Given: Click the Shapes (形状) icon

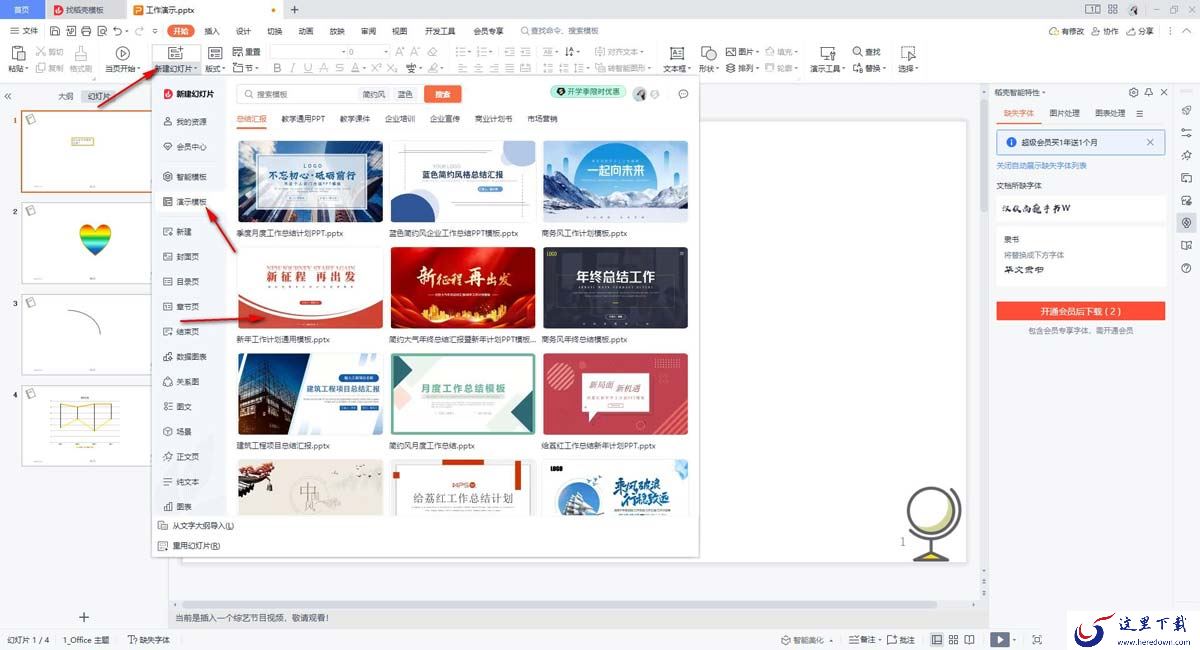Looking at the screenshot, I should 708,53.
